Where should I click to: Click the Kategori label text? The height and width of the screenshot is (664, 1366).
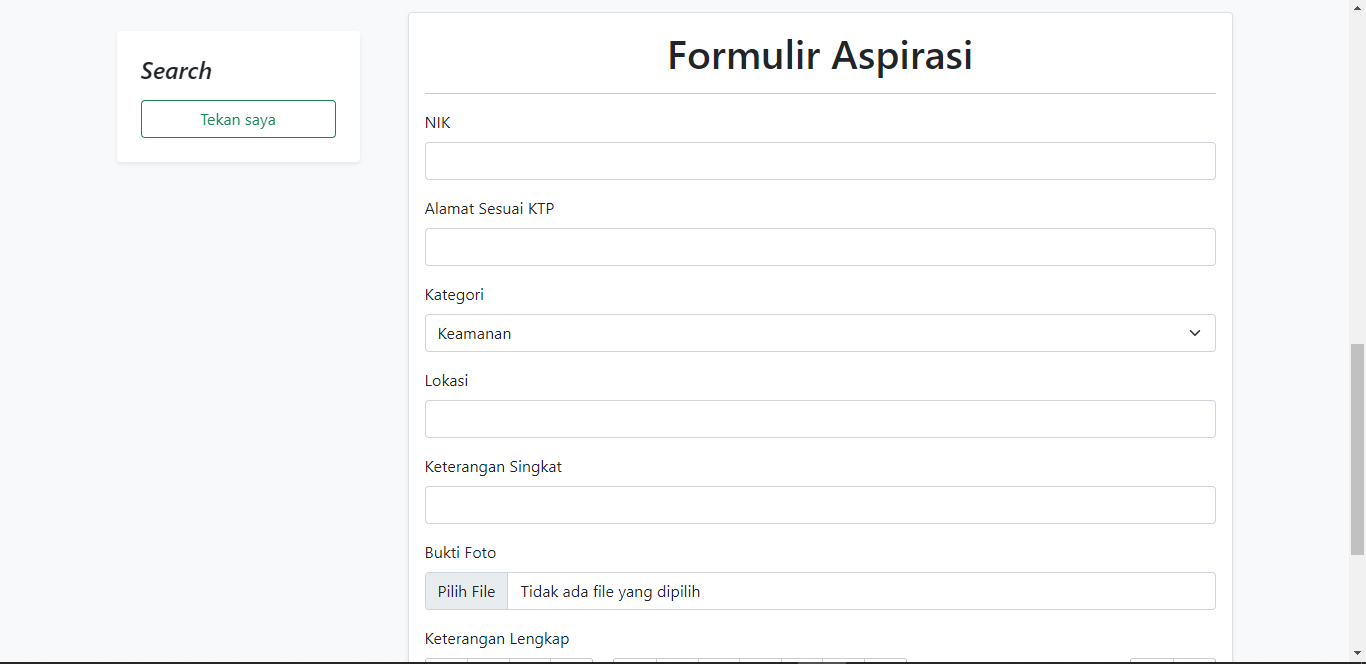(454, 295)
